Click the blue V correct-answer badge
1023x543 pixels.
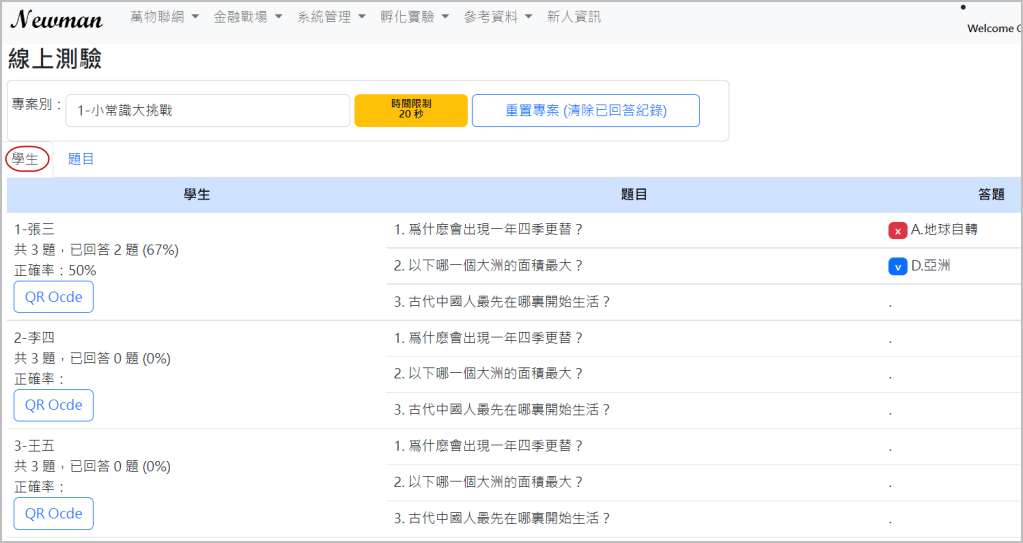[x=897, y=266]
